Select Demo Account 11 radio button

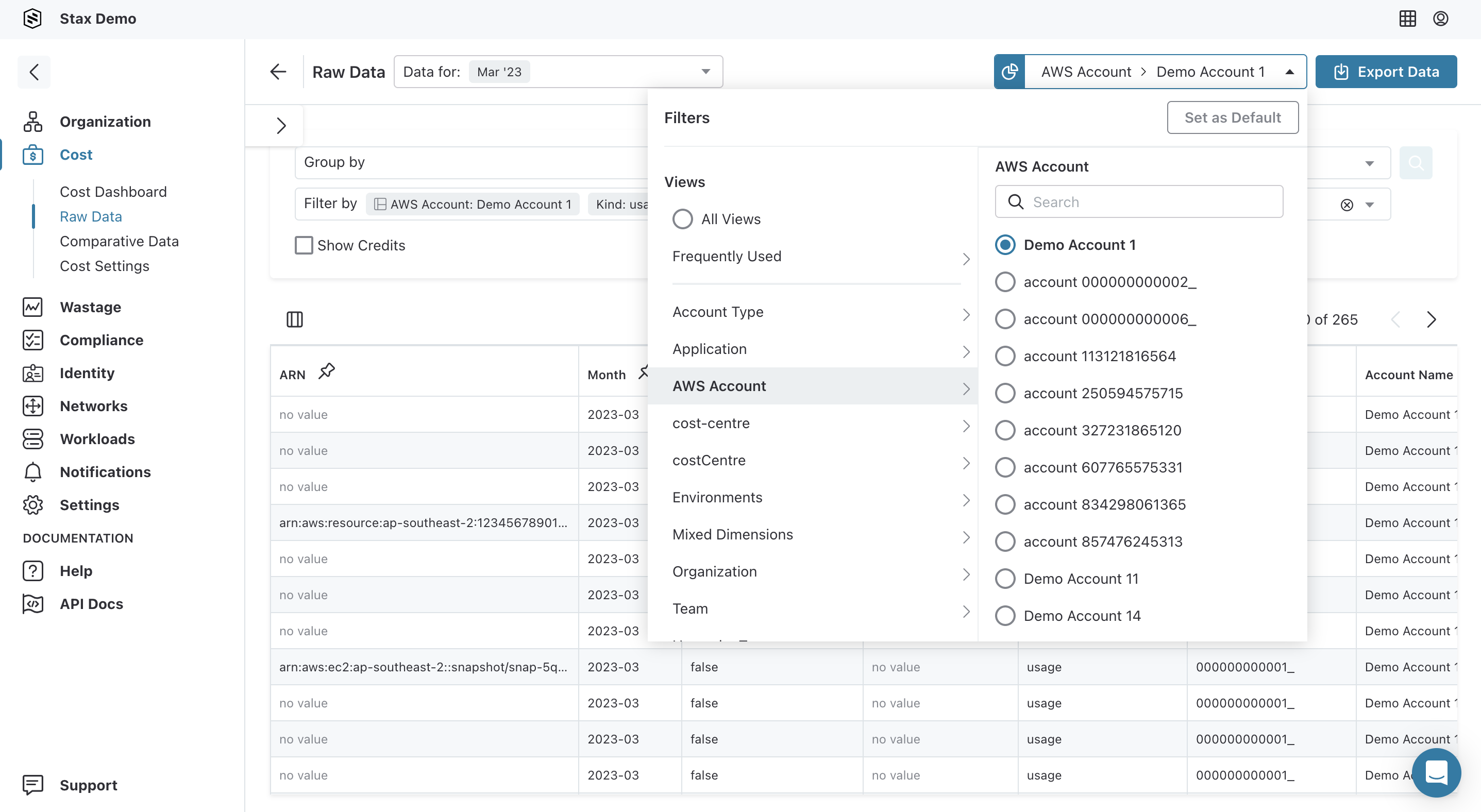pos(1005,579)
